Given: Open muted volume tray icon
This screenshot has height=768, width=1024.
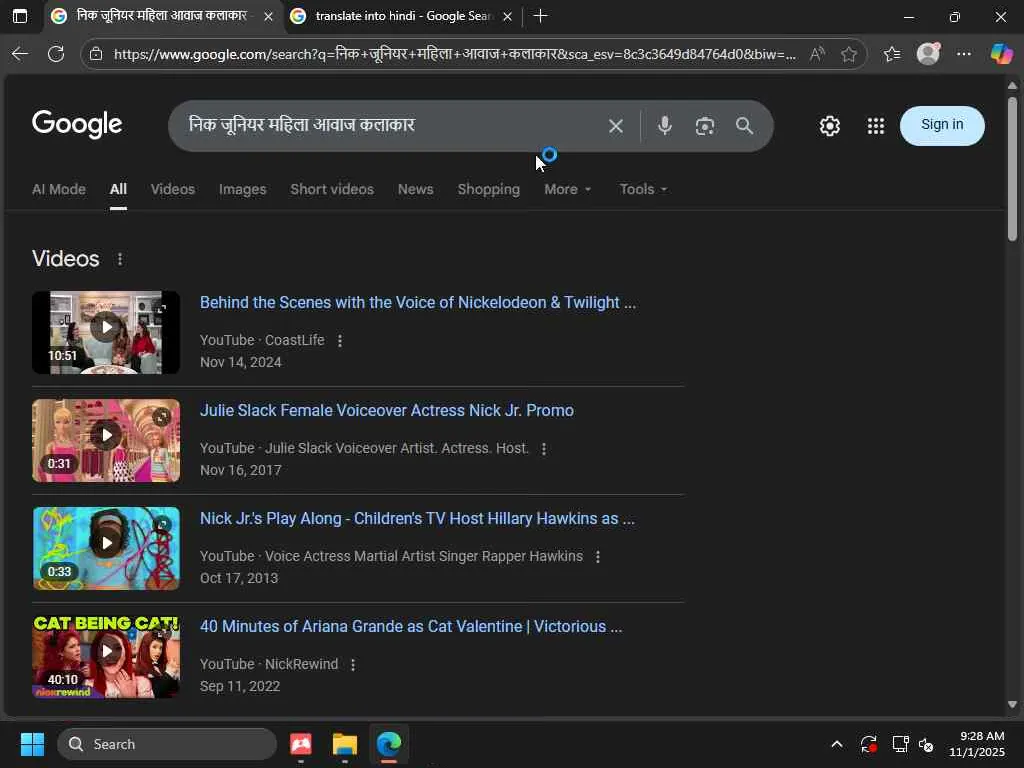Looking at the screenshot, I should 926,744.
